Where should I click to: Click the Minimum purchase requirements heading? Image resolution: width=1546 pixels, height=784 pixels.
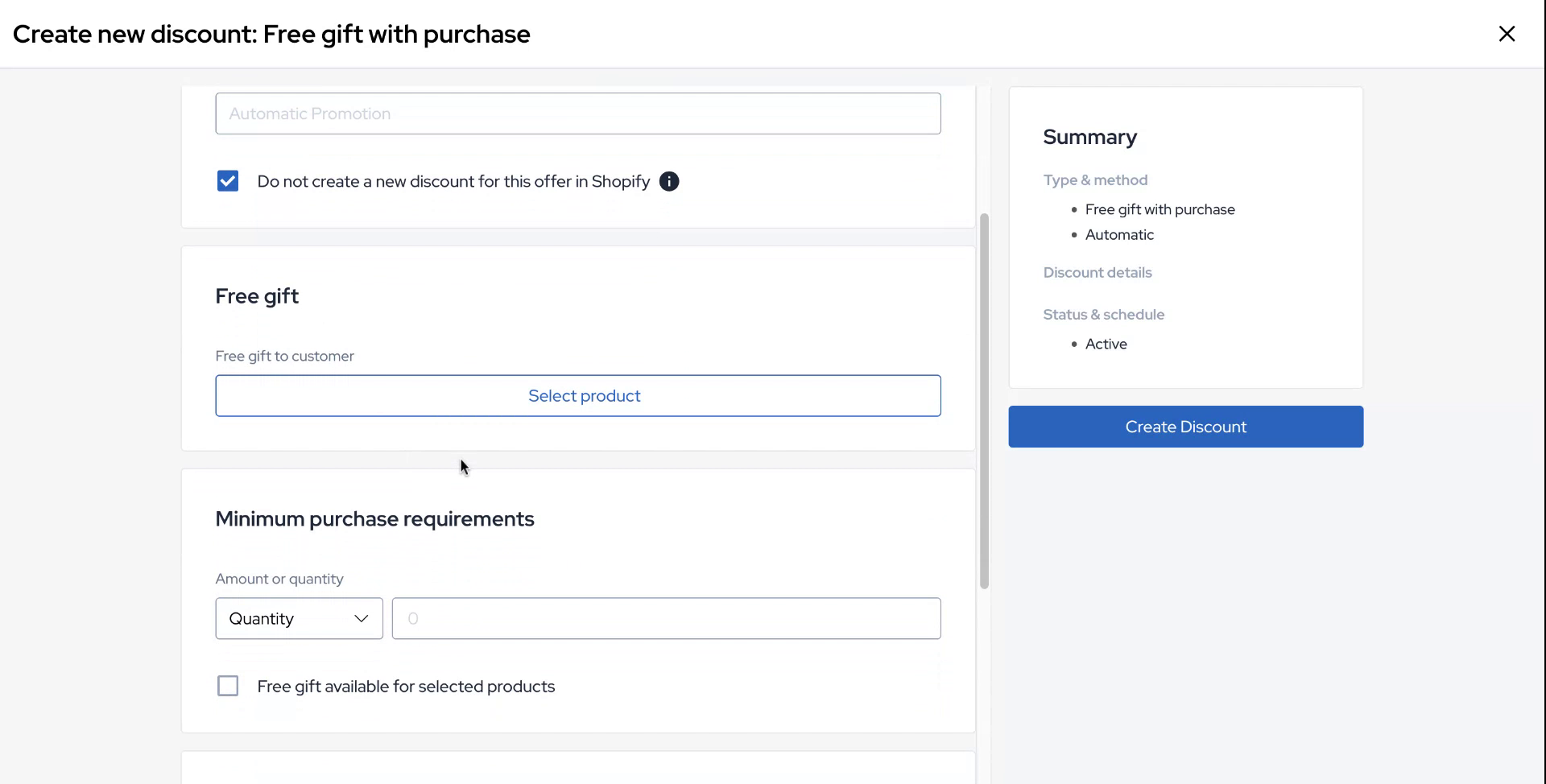[374, 519]
